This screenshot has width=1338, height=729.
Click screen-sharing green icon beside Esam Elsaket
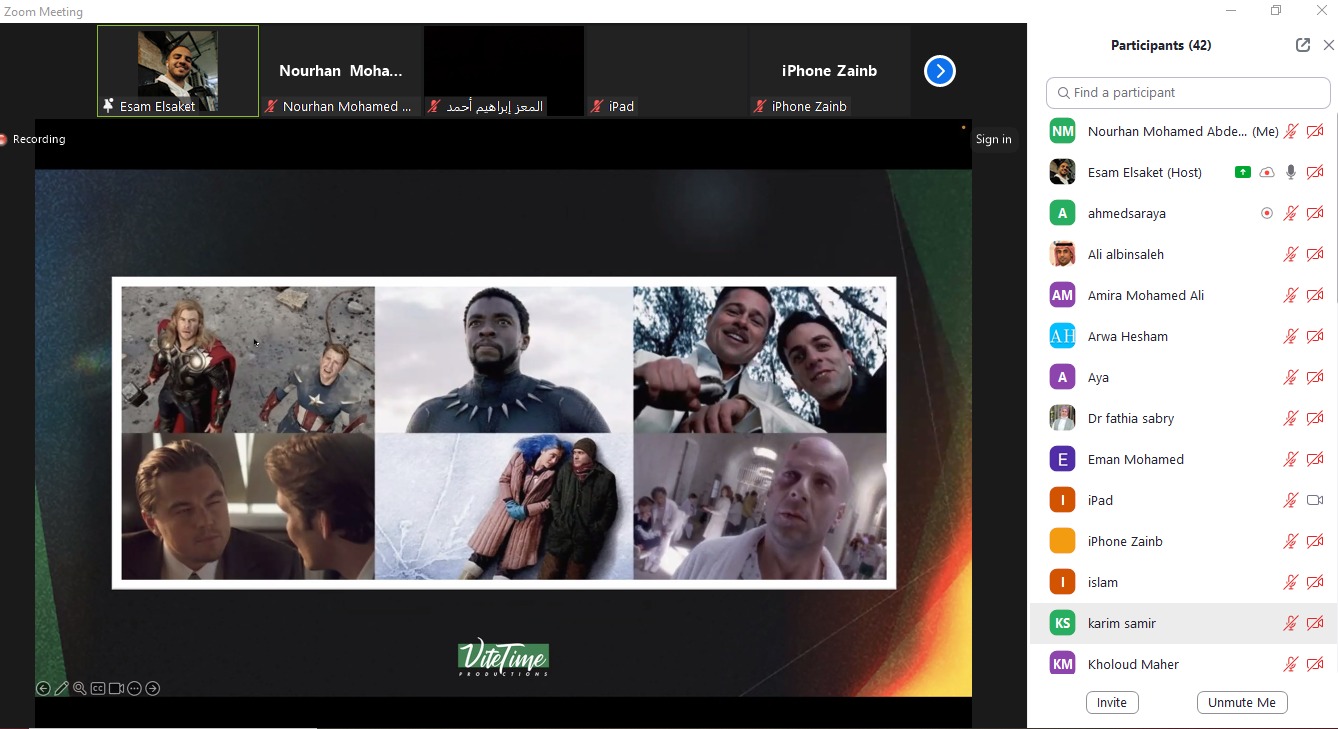coord(1243,172)
